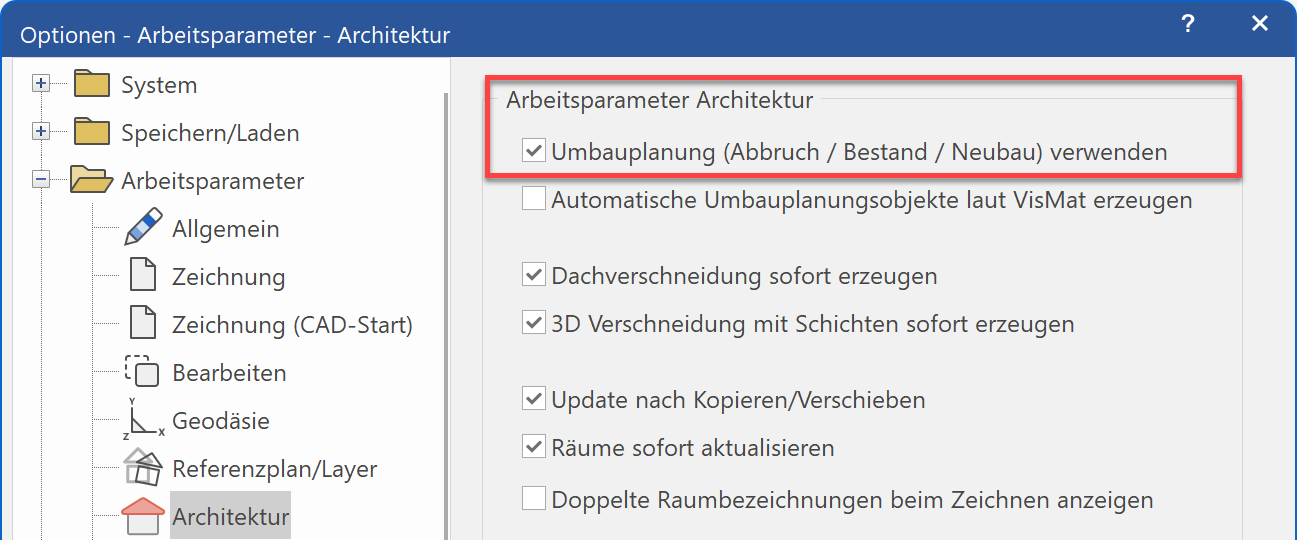Click the Speichern/Laden folder icon
Viewport: 1297px width, 540px height.
tap(91, 132)
